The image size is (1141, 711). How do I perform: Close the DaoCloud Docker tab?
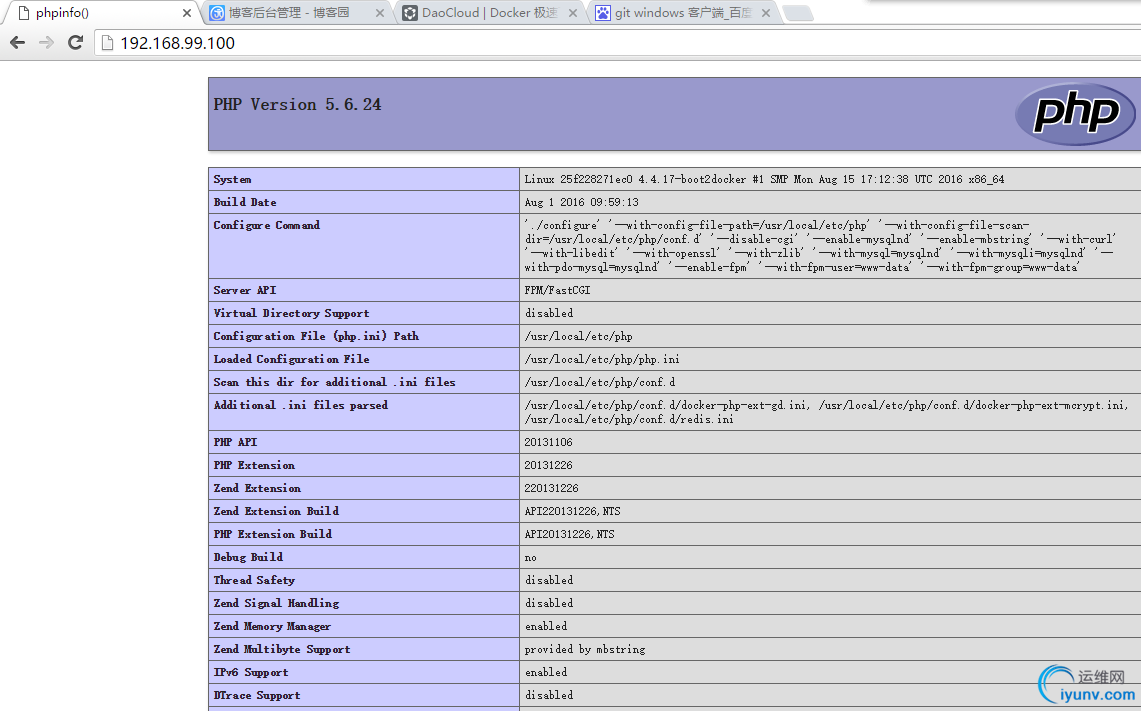pos(573,13)
